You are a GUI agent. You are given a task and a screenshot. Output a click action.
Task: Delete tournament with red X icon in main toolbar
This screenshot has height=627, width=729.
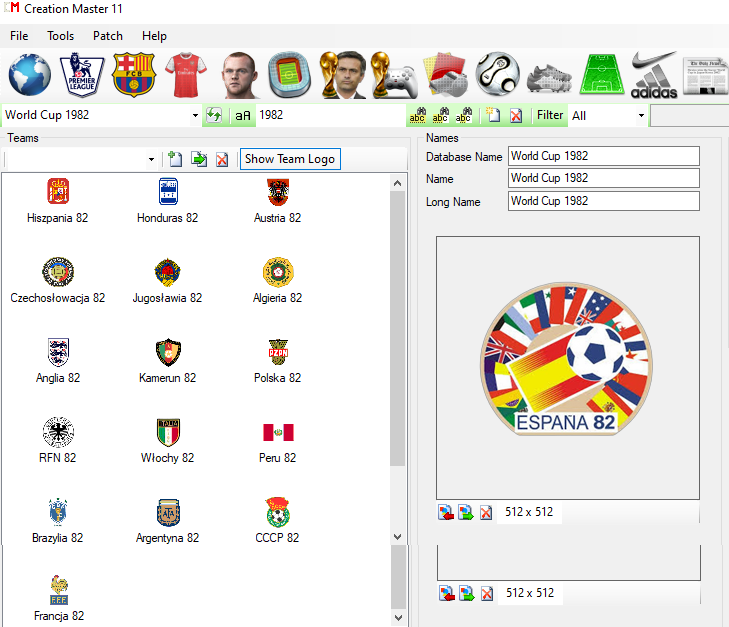pos(516,115)
